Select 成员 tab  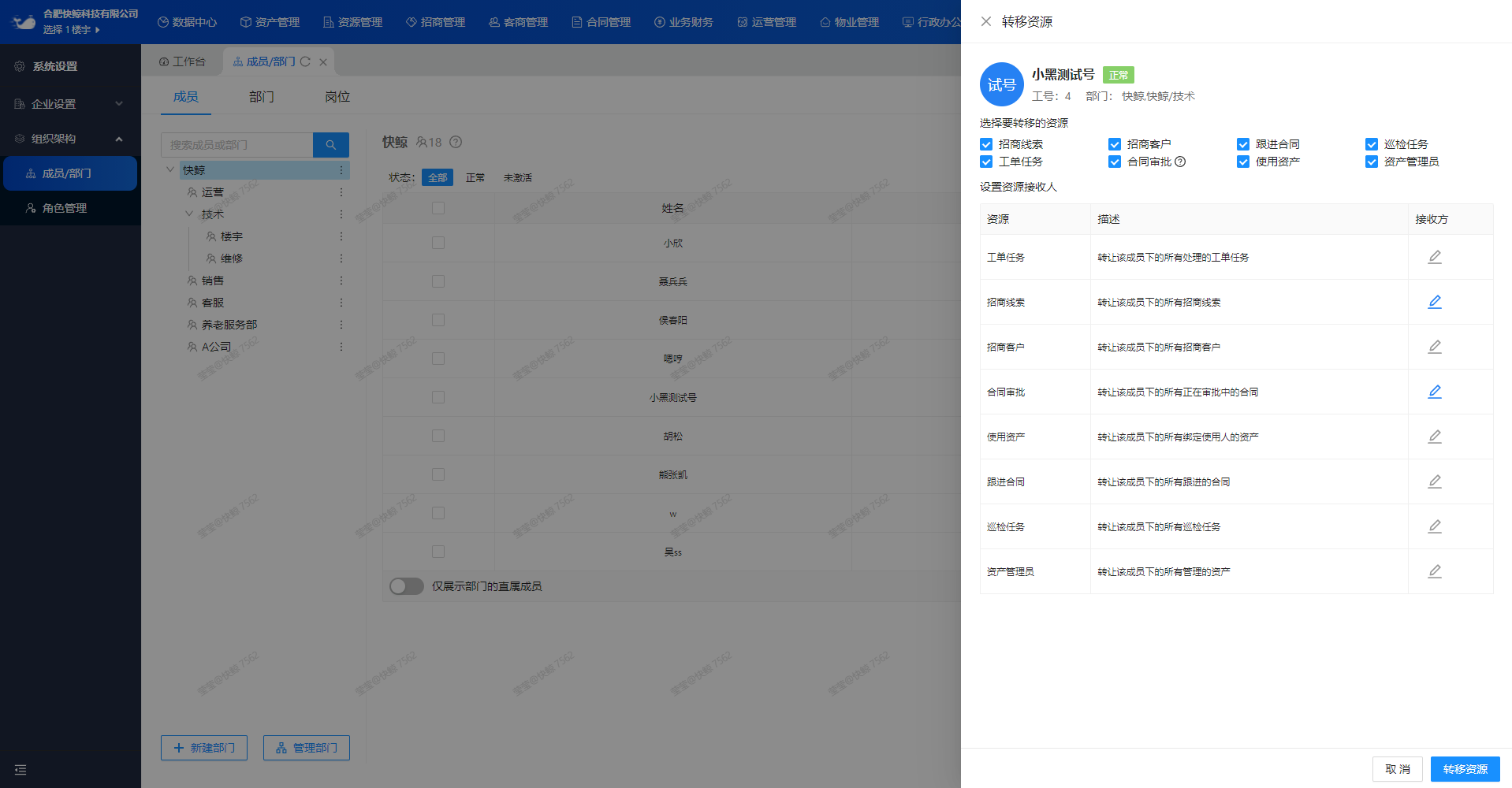click(186, 97)
